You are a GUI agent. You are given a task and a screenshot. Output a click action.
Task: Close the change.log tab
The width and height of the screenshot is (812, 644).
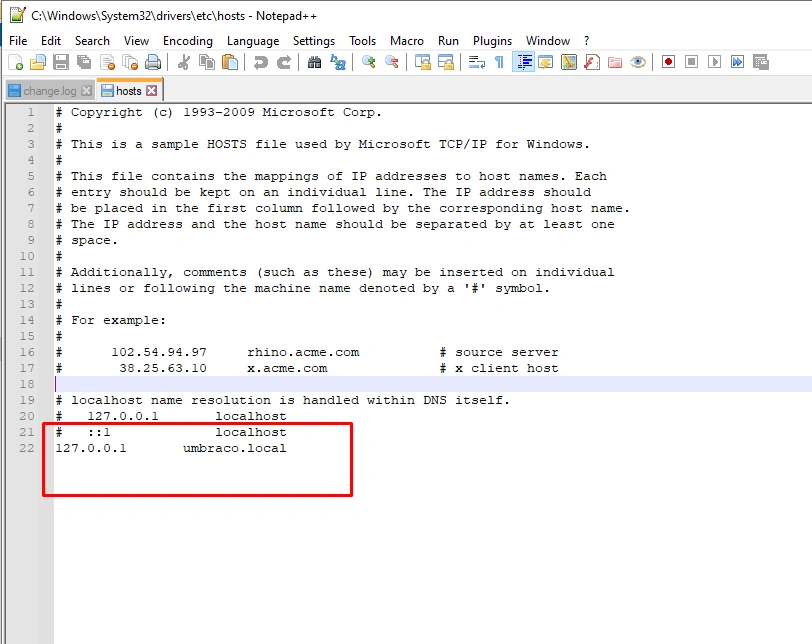(x=87, y=91)
